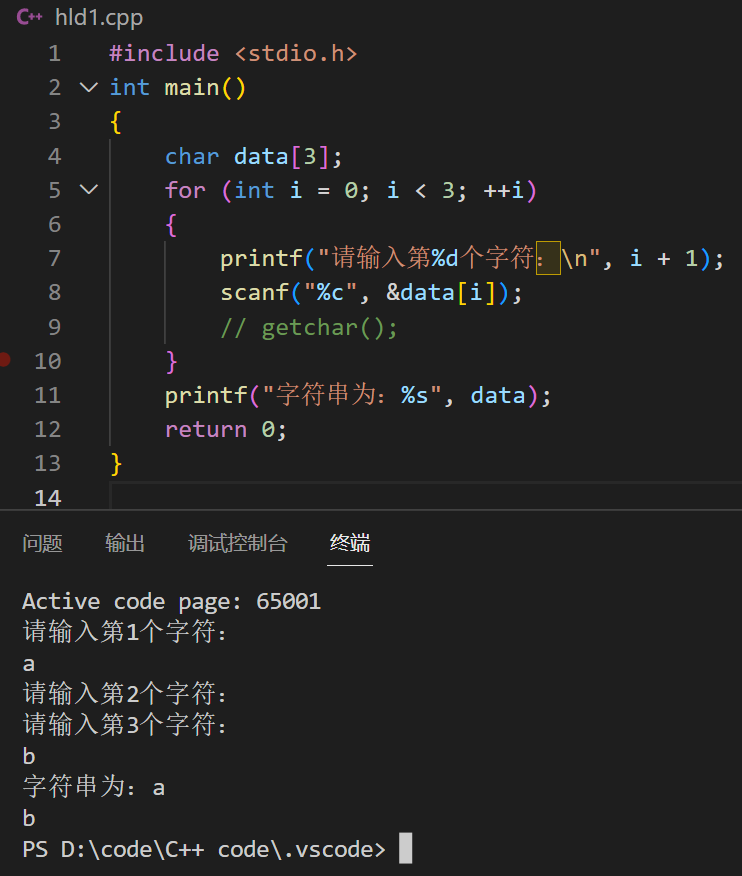Click the printf "字符串为: %s" statement
This screenshot has height=876, width=742.
pyautogui.click(x=358, y=396)
